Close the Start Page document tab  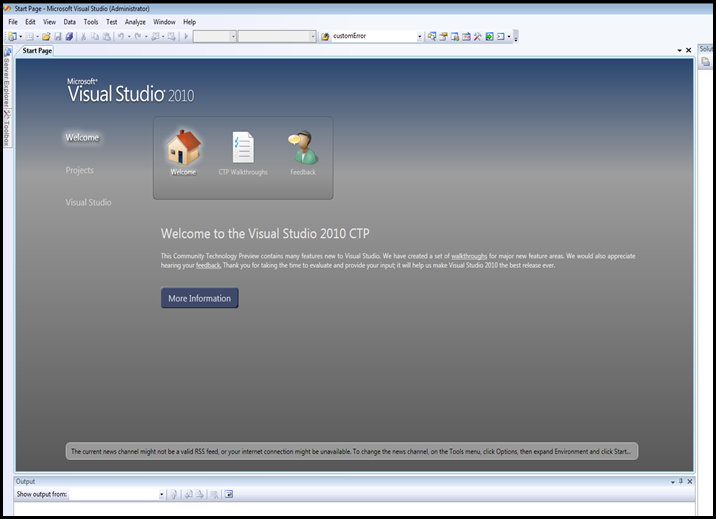689,50
